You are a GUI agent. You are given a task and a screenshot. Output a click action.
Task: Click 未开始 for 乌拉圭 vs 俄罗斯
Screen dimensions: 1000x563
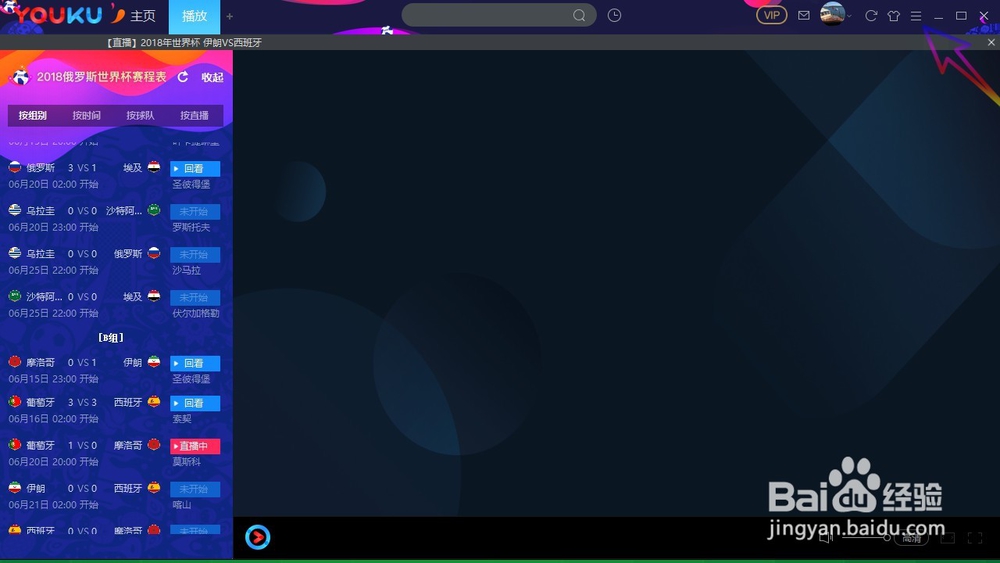[x=195, y=254]
